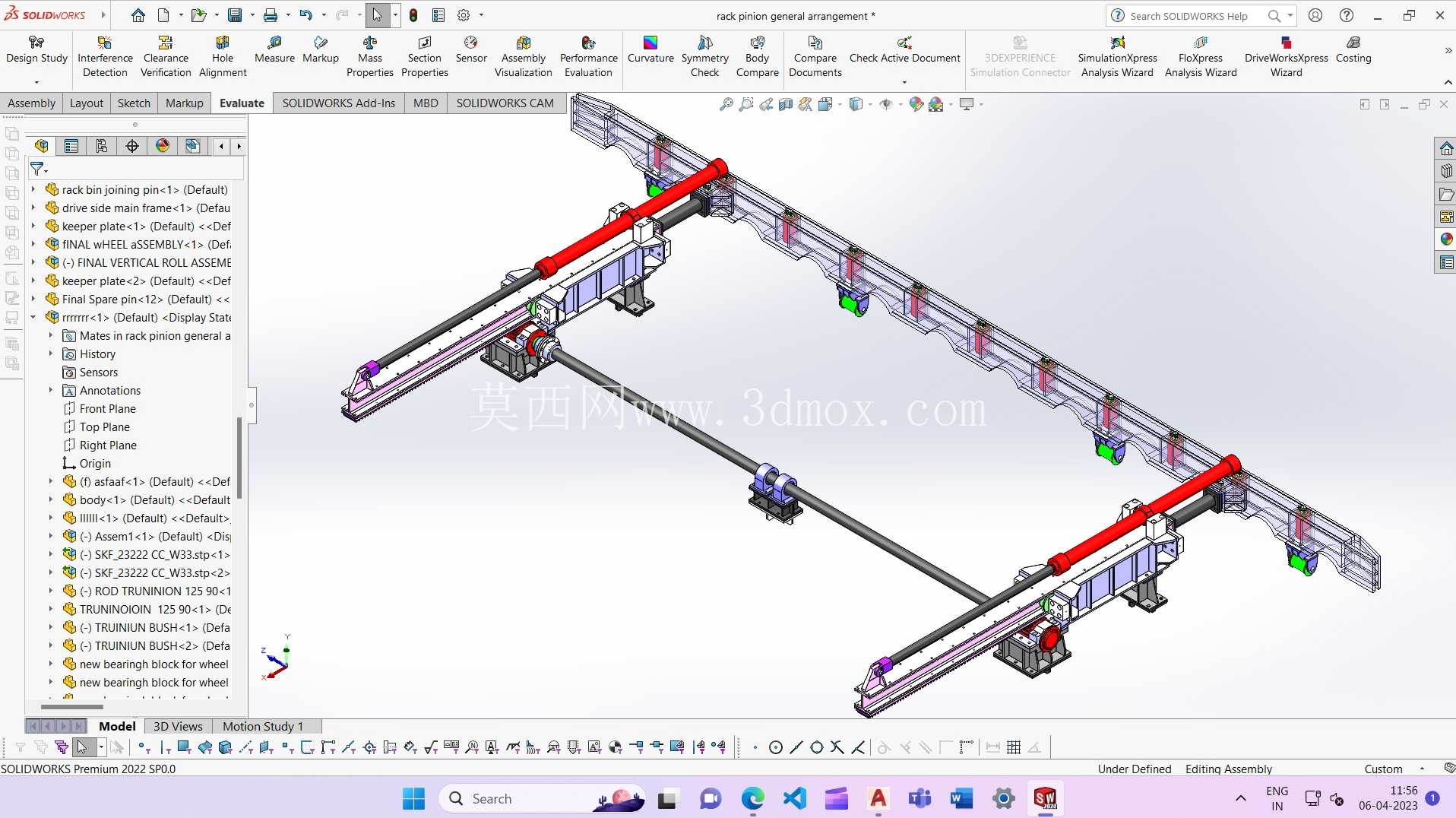Select the Sensors folder in the tree
This screenshot has height=818, width=1456.
pos(99,372)
